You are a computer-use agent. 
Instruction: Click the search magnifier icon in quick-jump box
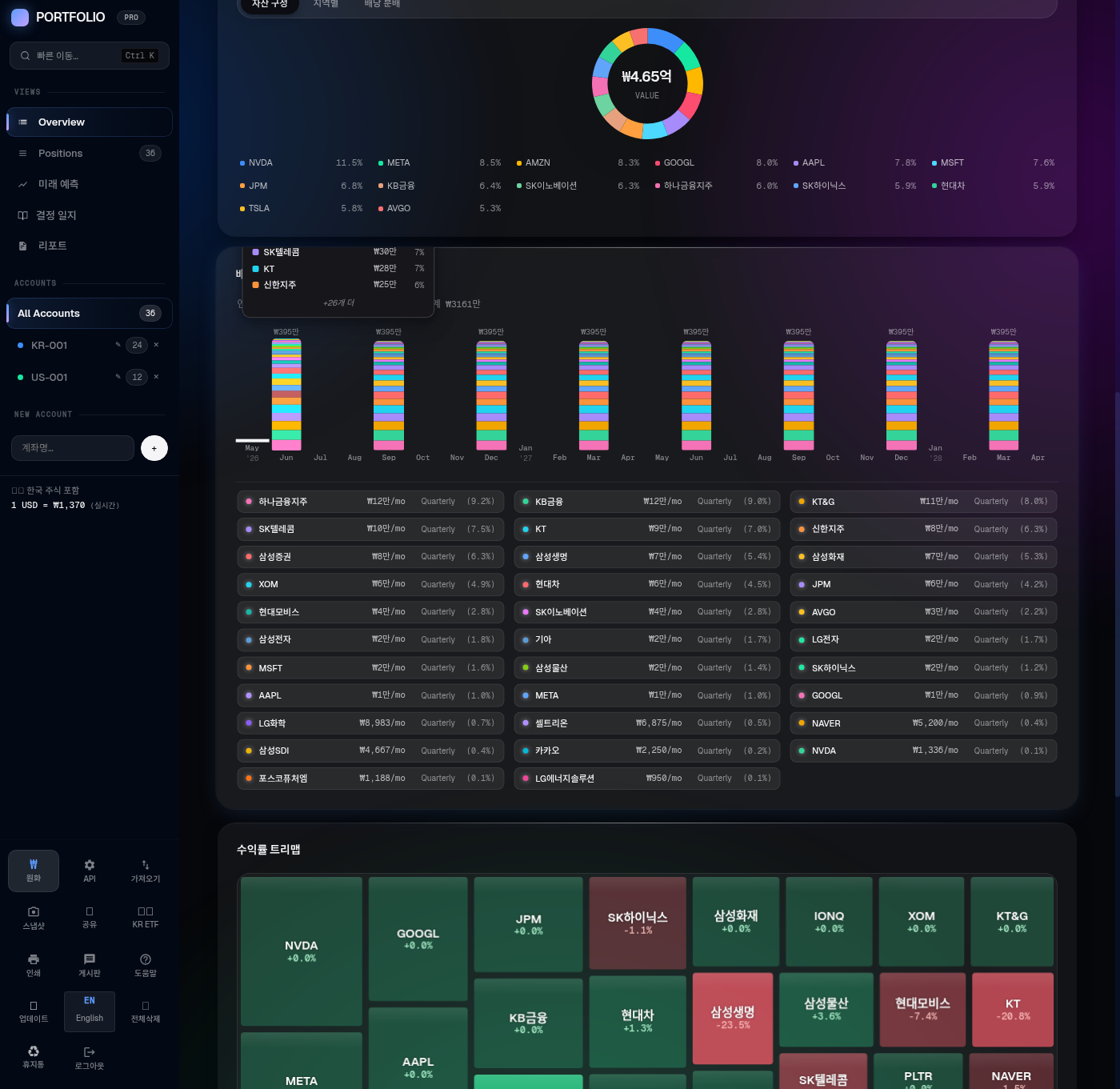coord(25,55)
